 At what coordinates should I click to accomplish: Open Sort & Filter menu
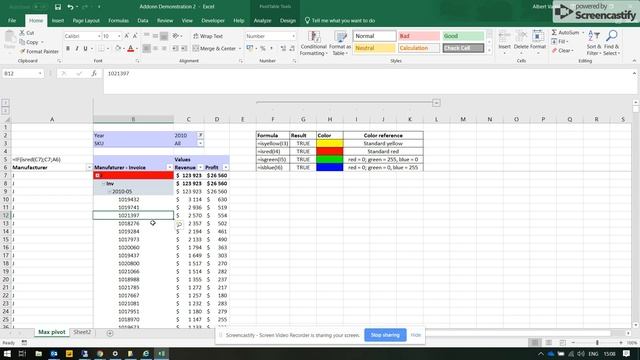coord(594,42)
